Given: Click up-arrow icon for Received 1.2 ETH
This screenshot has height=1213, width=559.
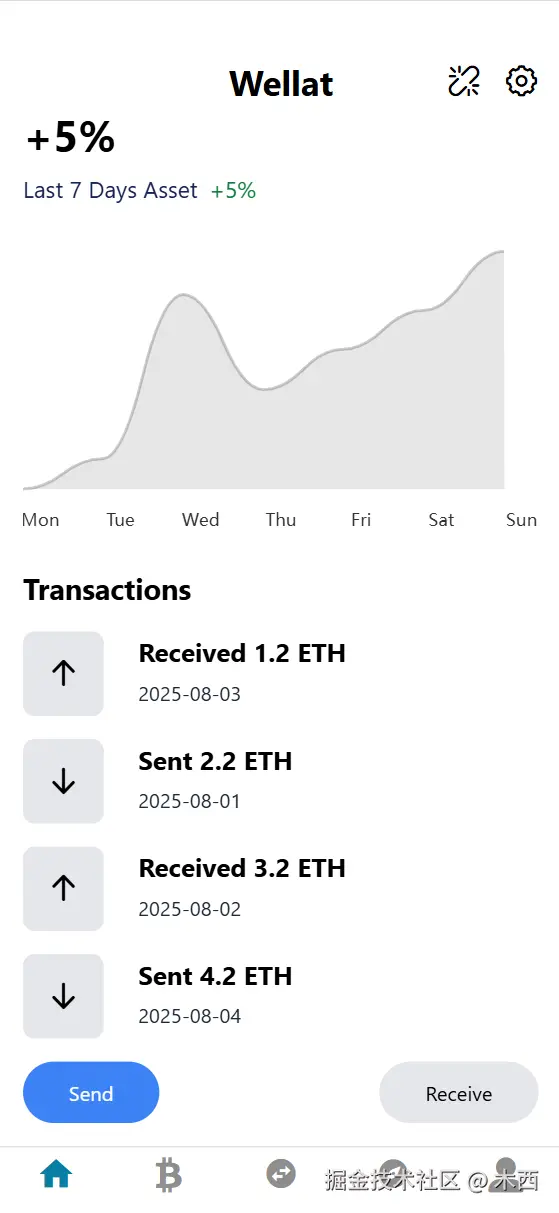Looking at the screenshot, I should click(x=63, y=673).
